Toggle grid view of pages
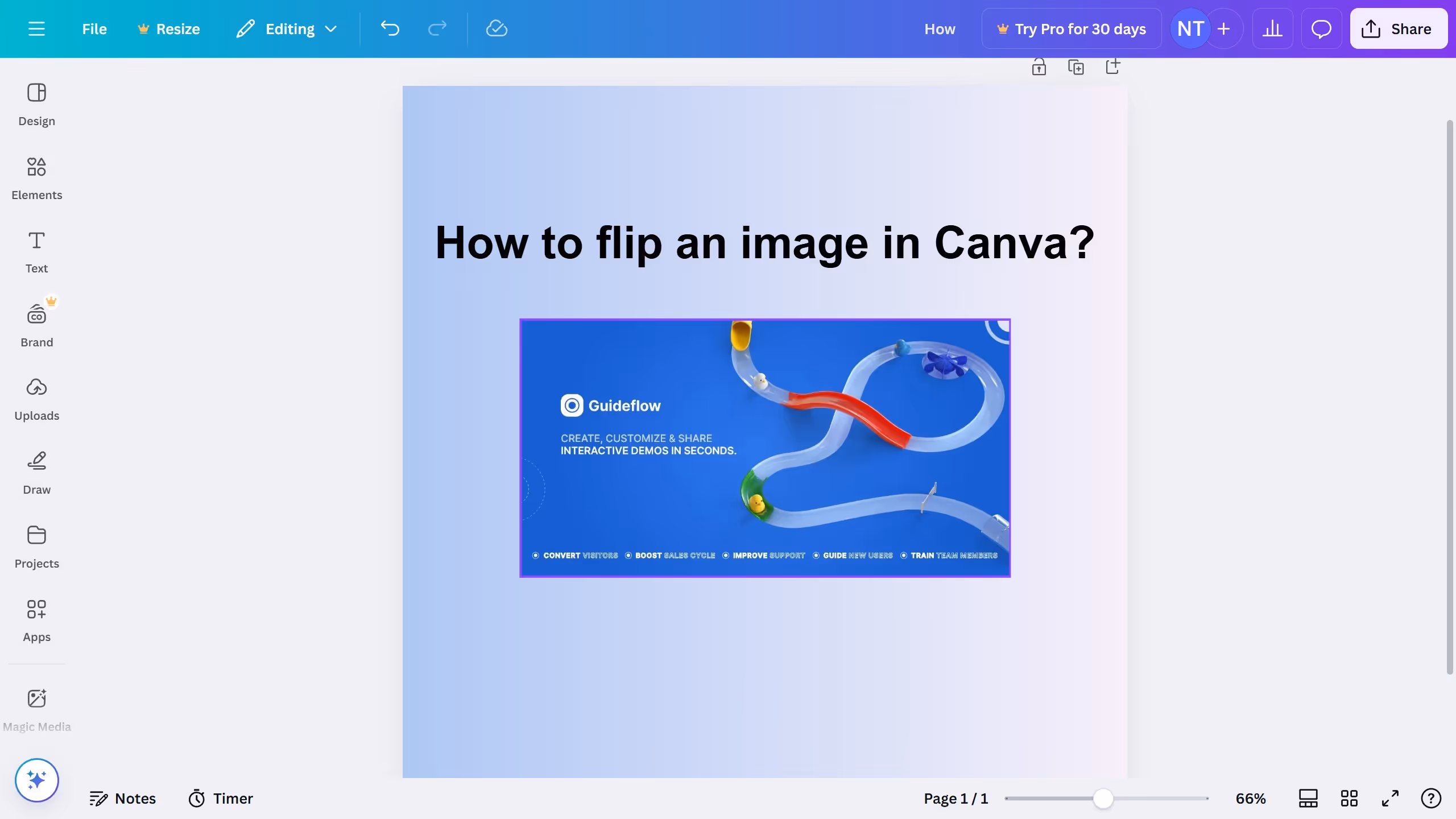The width and height of the screenshot is (1456, 819). click(1349, 798)
